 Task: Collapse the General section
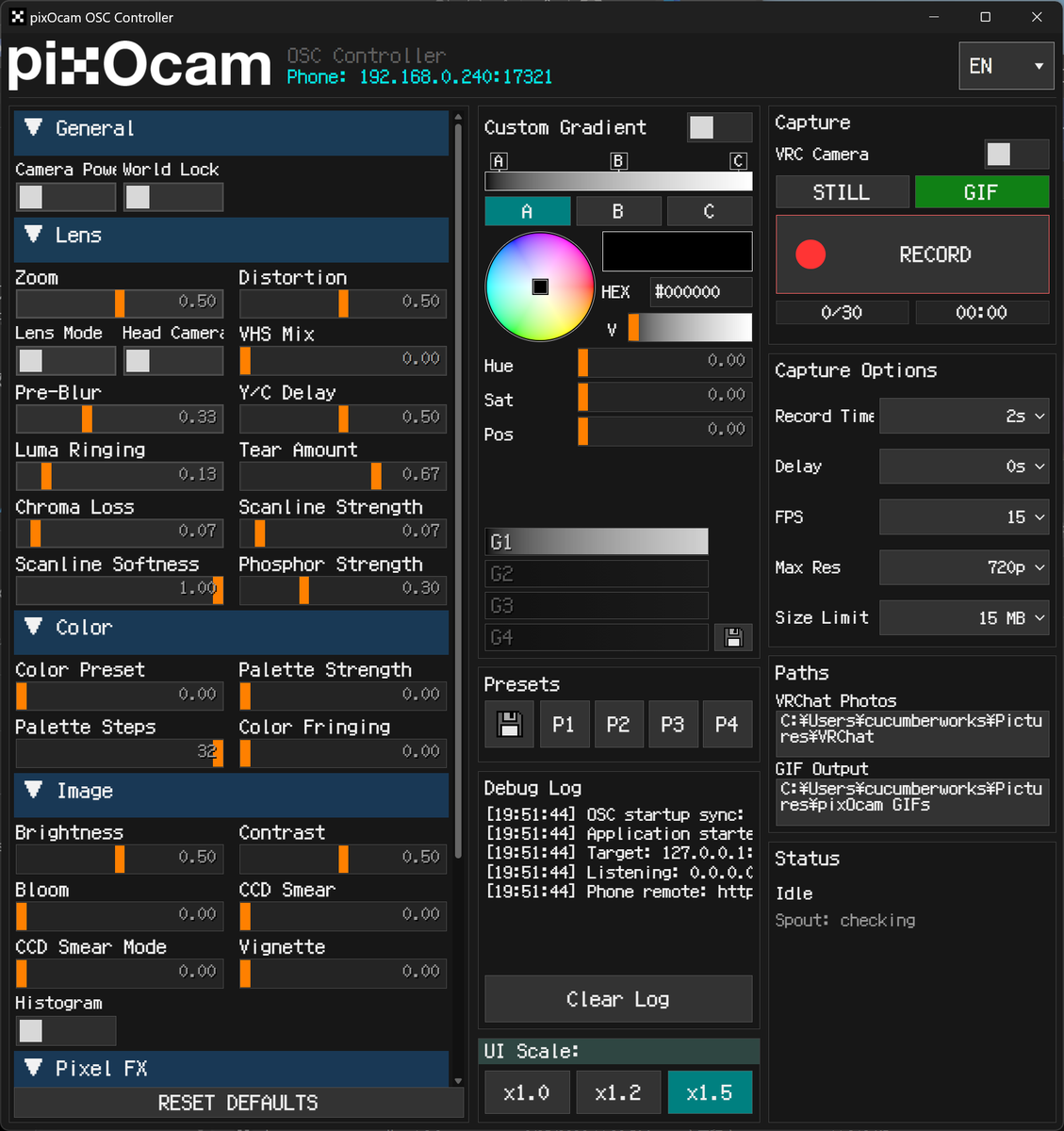tap(231, 133)
